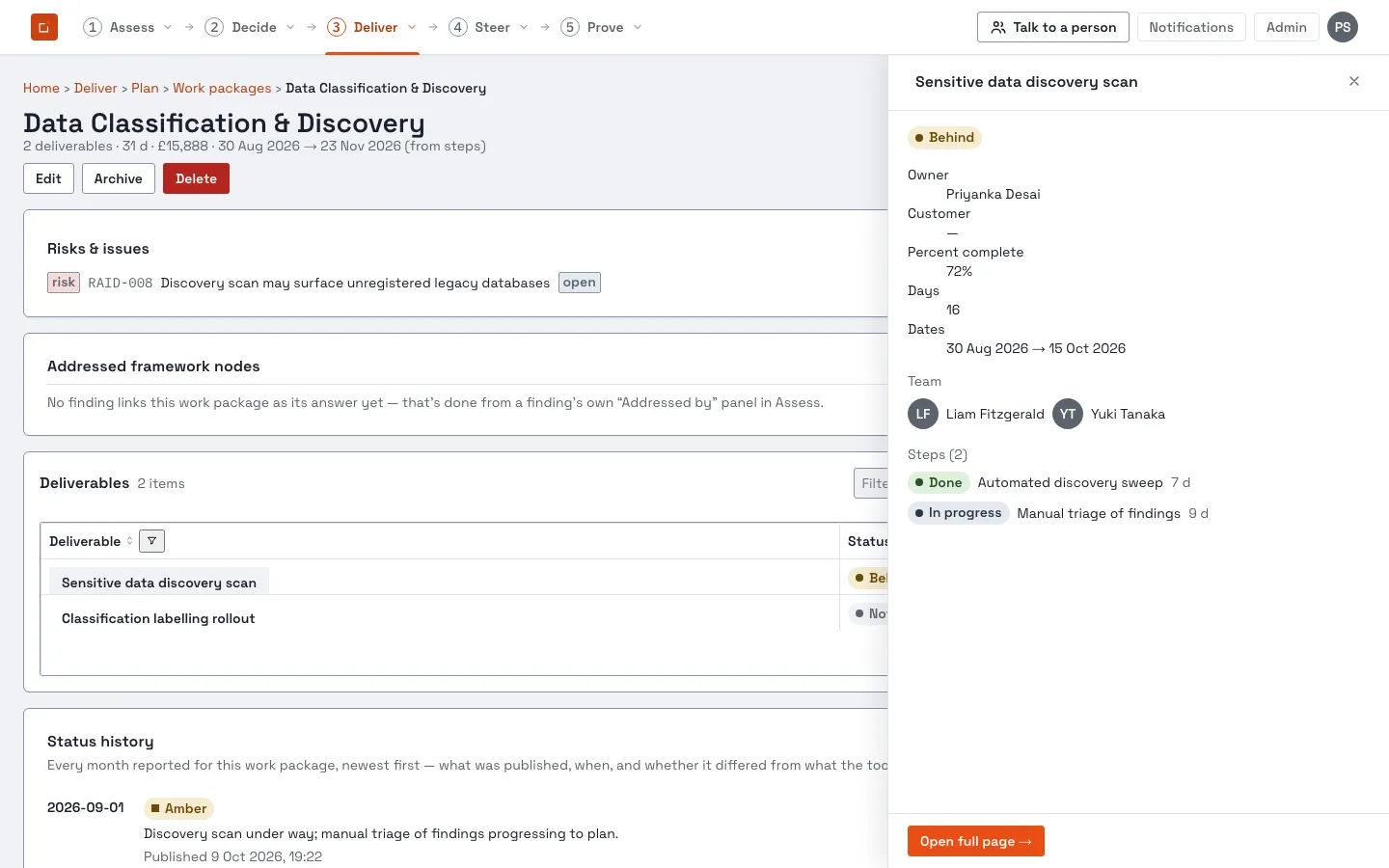Open the Admin section
Screen dimensions: 1389x868
(1287, 27)
